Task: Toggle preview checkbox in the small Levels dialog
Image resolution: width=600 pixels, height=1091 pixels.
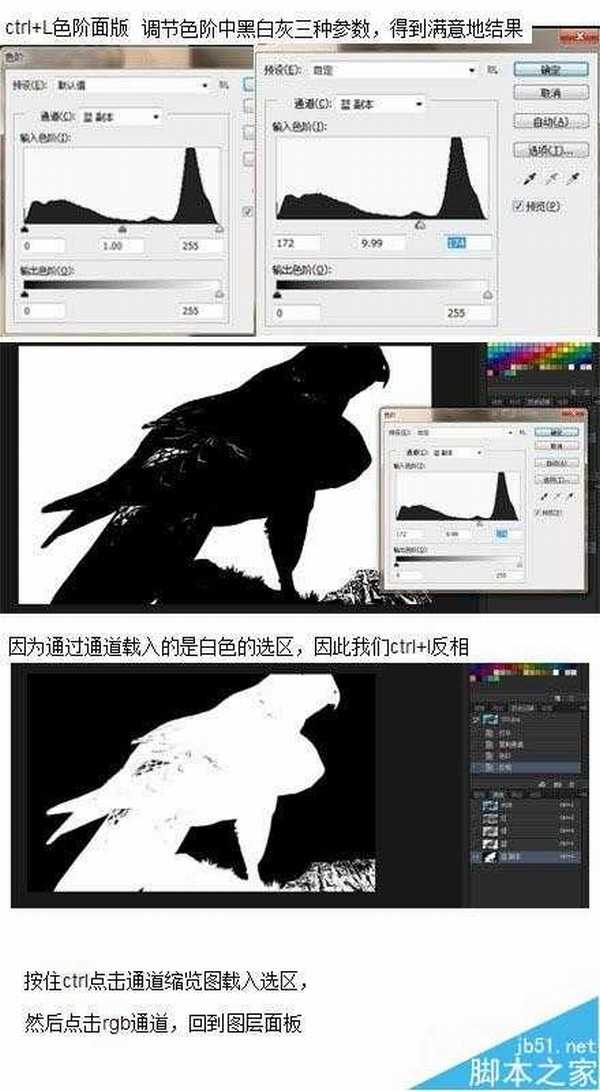Action: pyautogui.click(x=540, y=512)
